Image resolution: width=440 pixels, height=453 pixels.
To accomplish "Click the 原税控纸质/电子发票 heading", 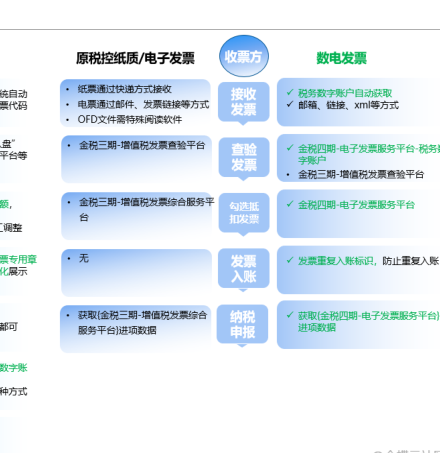I will [135, 58].
